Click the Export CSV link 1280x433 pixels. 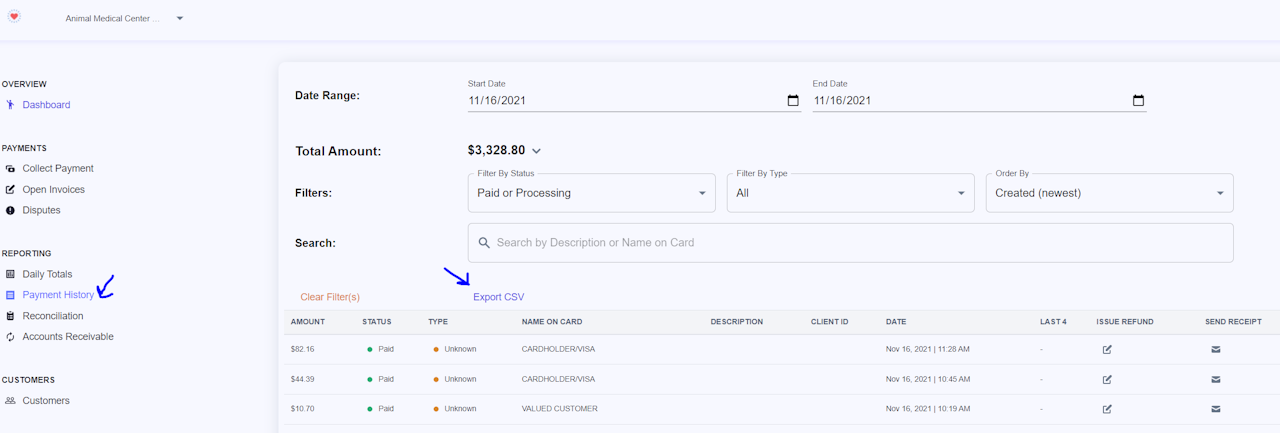tap(498, 297)
